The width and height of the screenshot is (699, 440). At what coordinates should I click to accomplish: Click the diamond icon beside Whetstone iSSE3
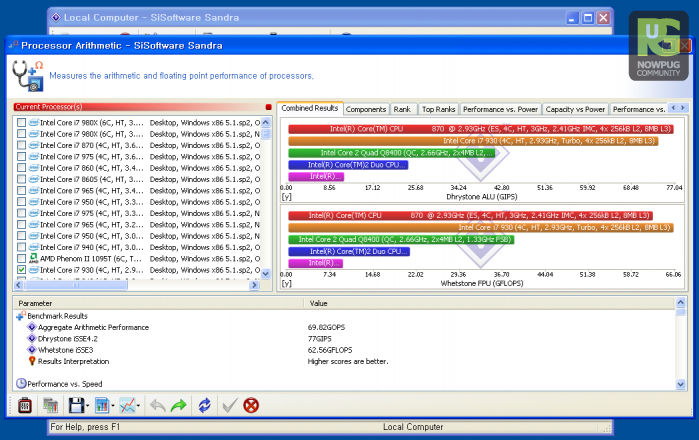(x=32, y=350)
